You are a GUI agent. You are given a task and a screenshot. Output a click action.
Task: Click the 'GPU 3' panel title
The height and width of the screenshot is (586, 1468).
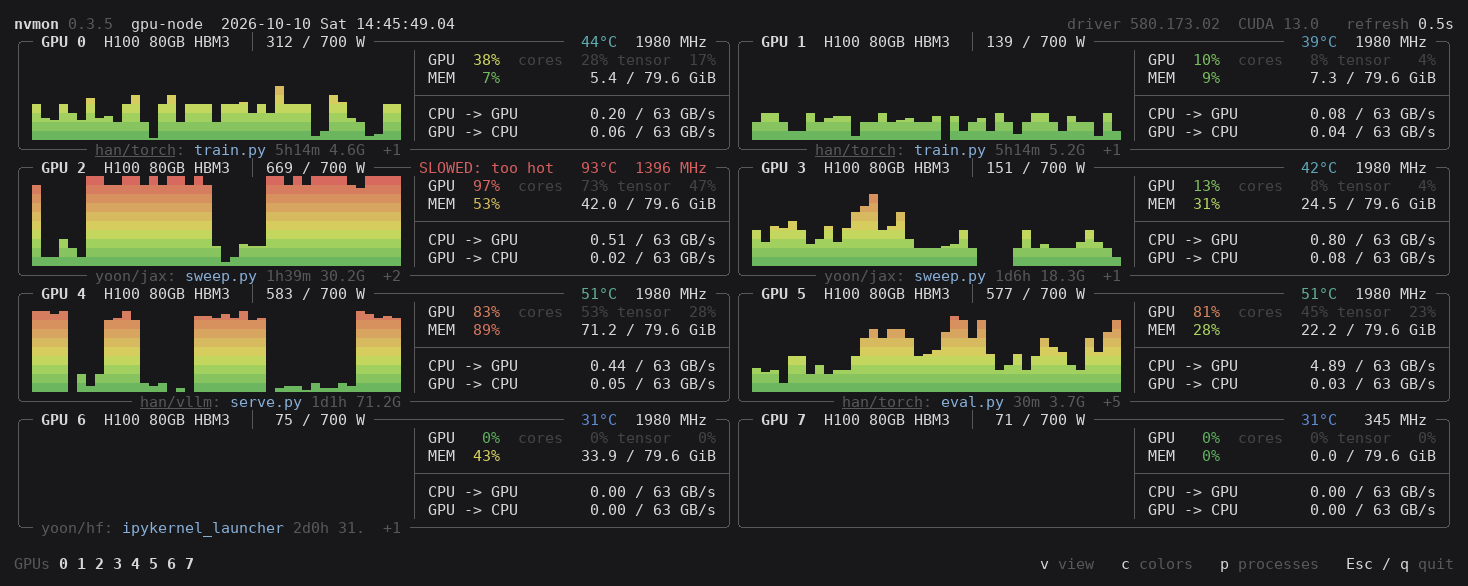(x=784, y=168)
